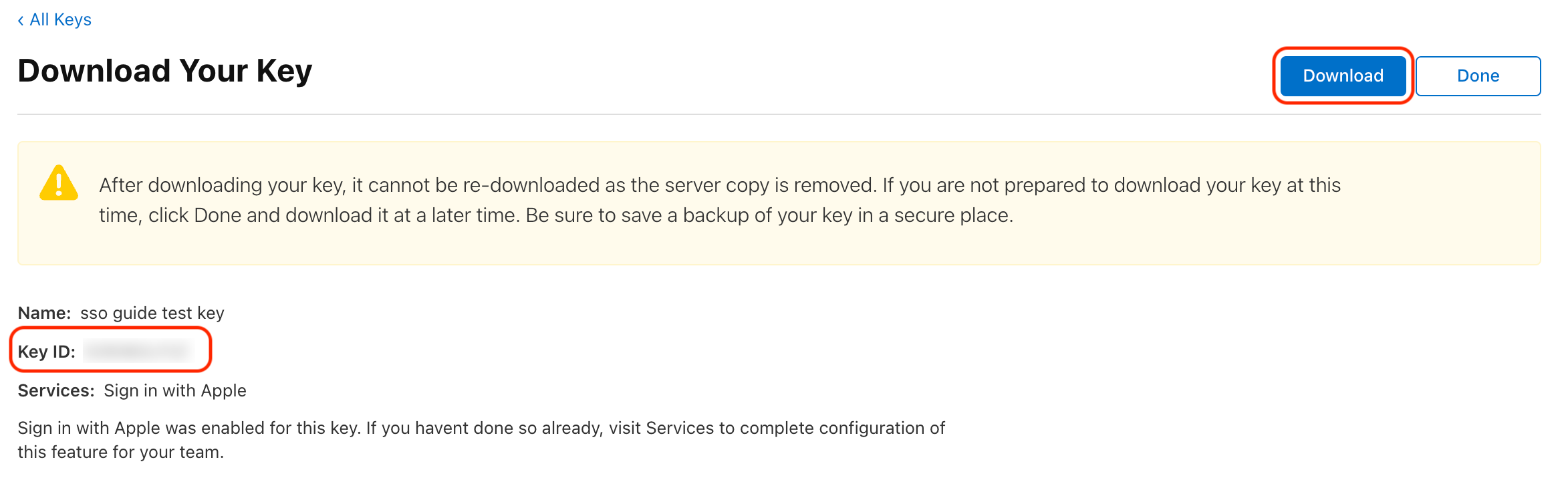Select the Download Your Key heading

click(164, 70)
